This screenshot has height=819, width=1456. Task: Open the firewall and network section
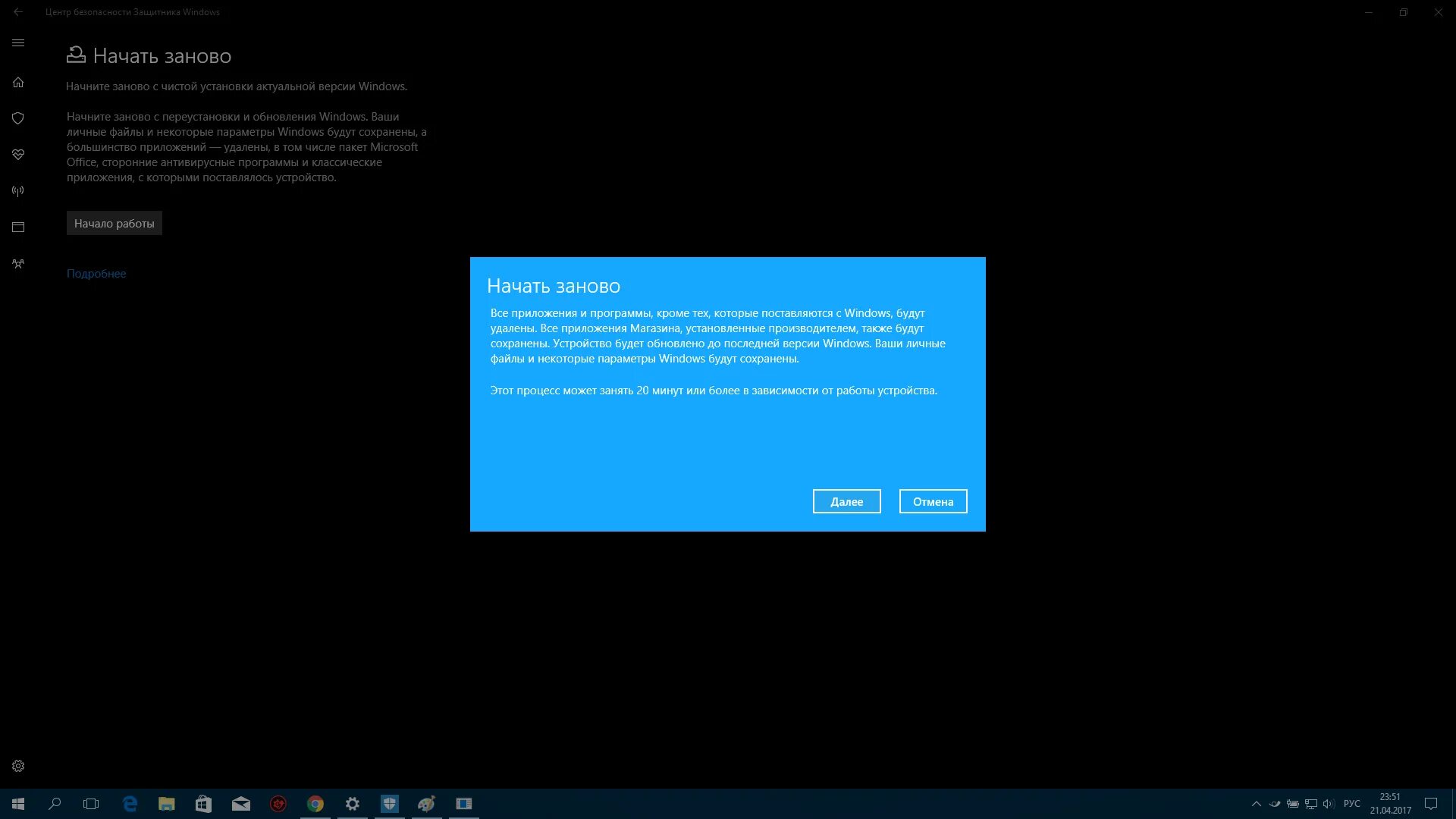(18, 191)
